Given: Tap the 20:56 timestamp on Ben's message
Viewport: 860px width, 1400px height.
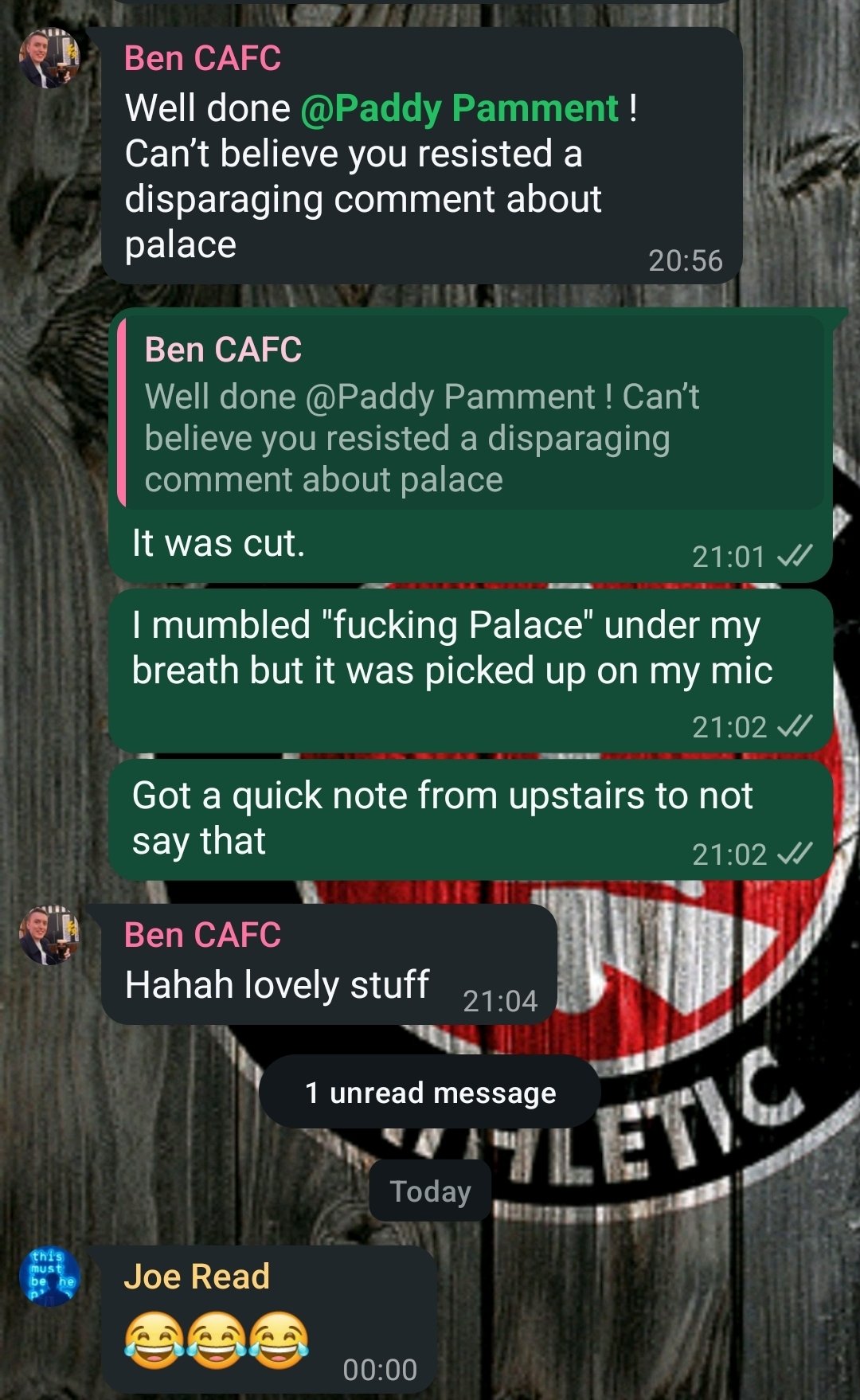Looking at the screenshot, I should [x=685, y=260].
